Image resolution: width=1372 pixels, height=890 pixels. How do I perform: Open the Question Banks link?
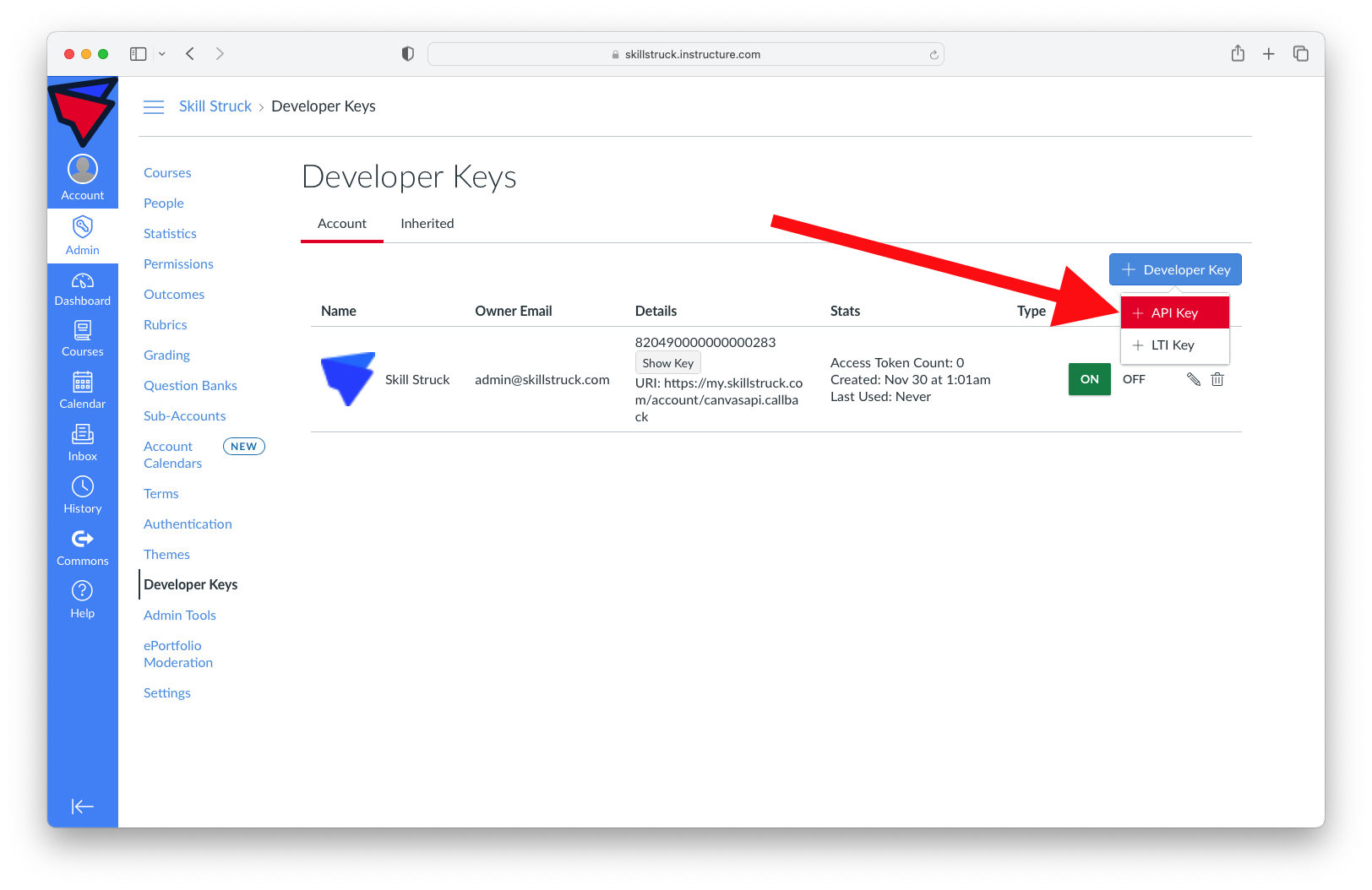click(x=190, y=386)
